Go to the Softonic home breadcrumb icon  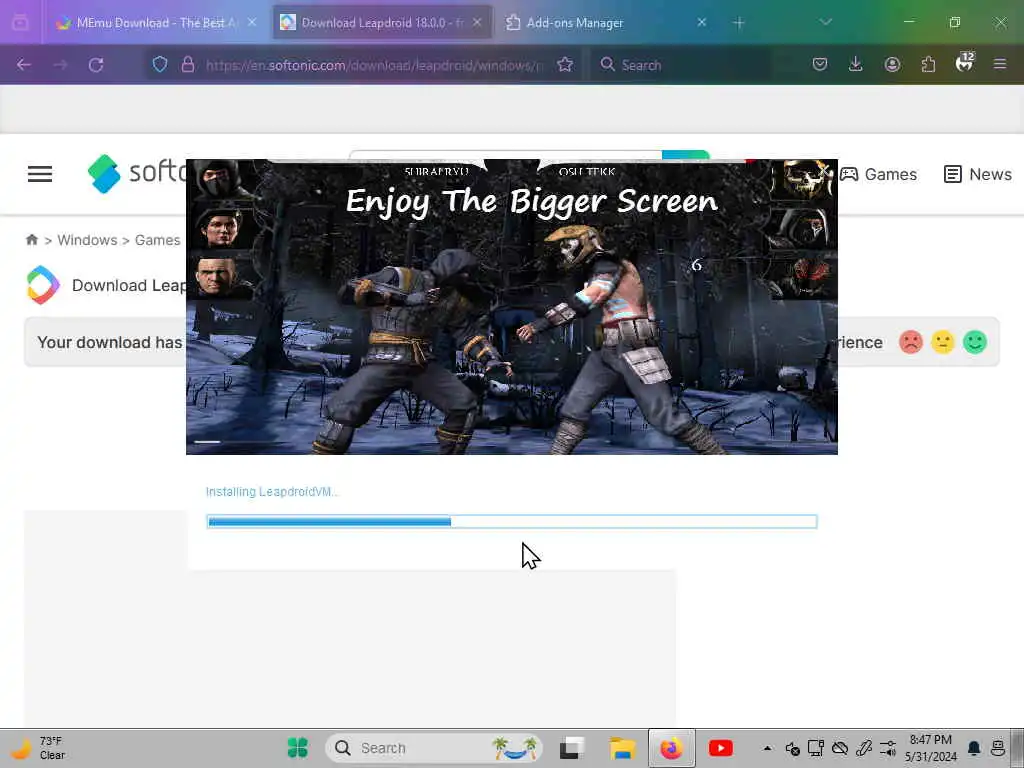click(x=31, y=240)
